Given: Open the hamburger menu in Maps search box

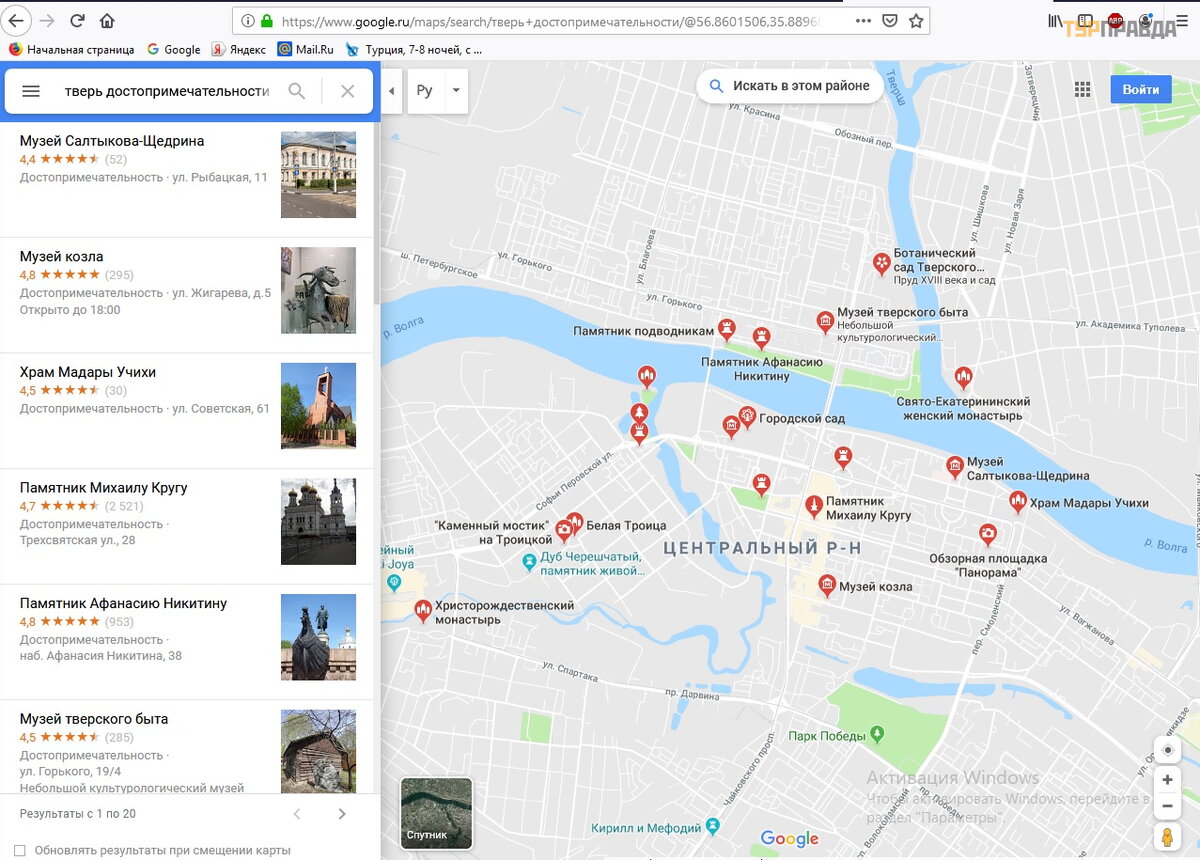Looking at the screenshot, I should pos(31,91).
